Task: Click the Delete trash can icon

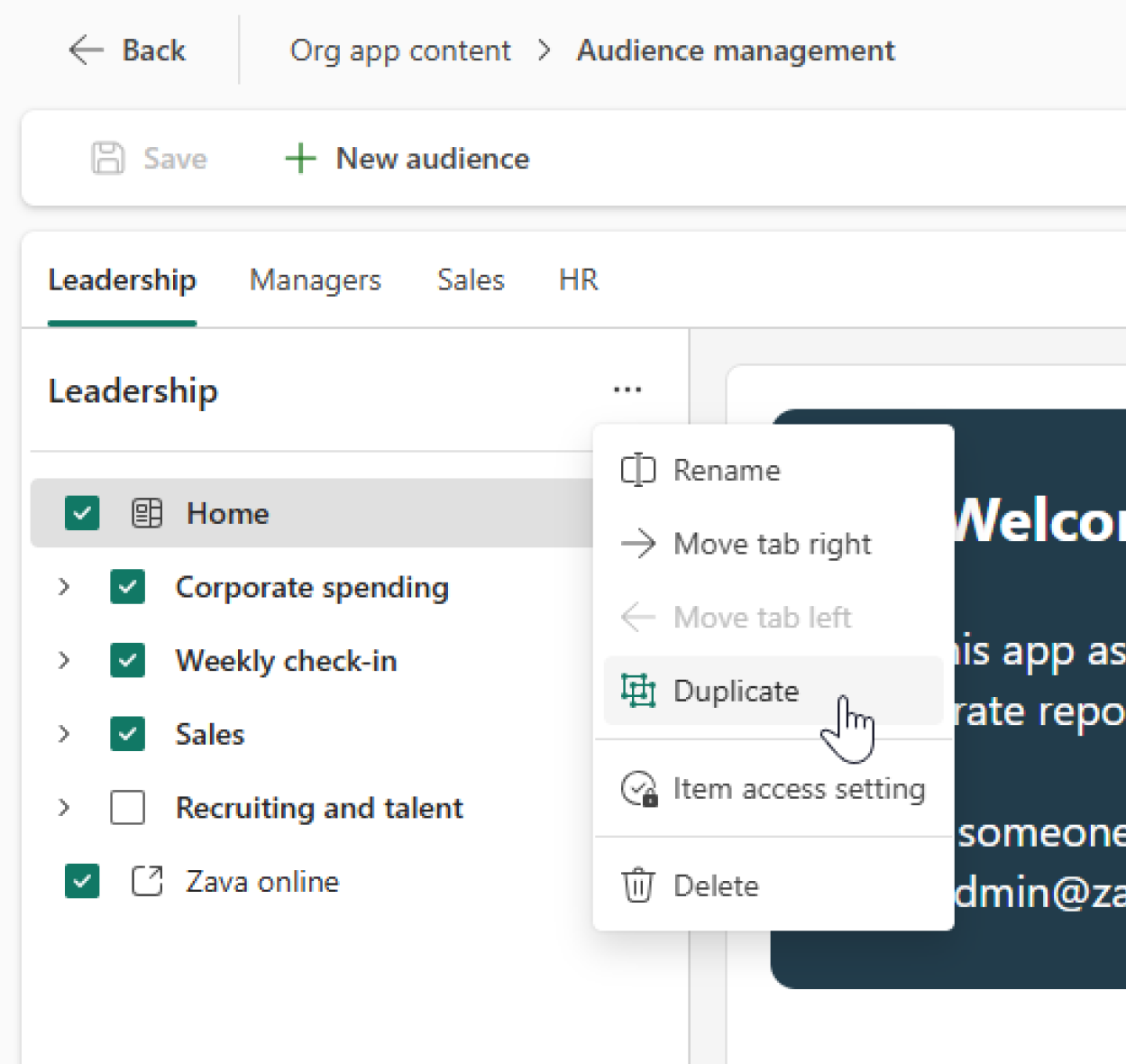Action: tap(638, 885)
